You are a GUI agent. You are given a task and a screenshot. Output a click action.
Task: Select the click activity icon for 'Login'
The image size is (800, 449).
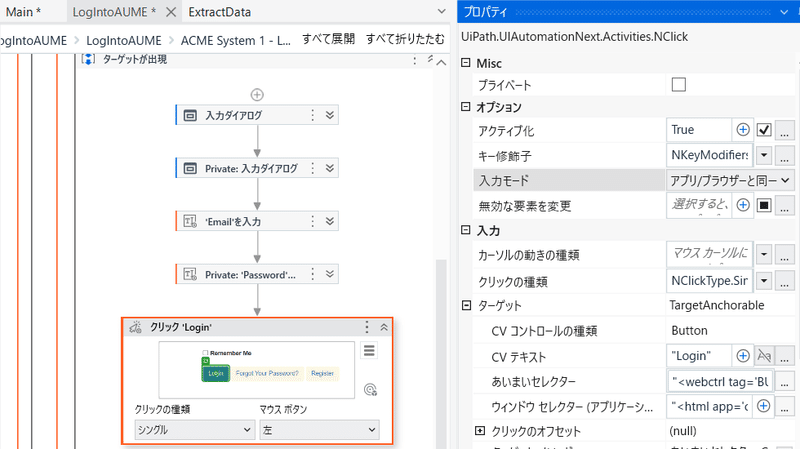136,327
